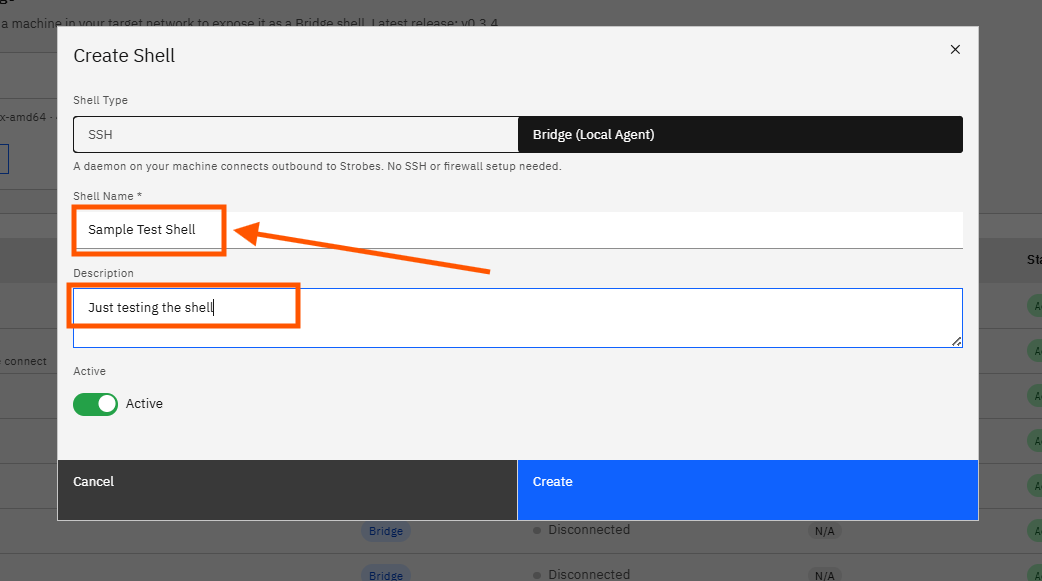Click the Shell Name input field

click(x=518, y=230)
